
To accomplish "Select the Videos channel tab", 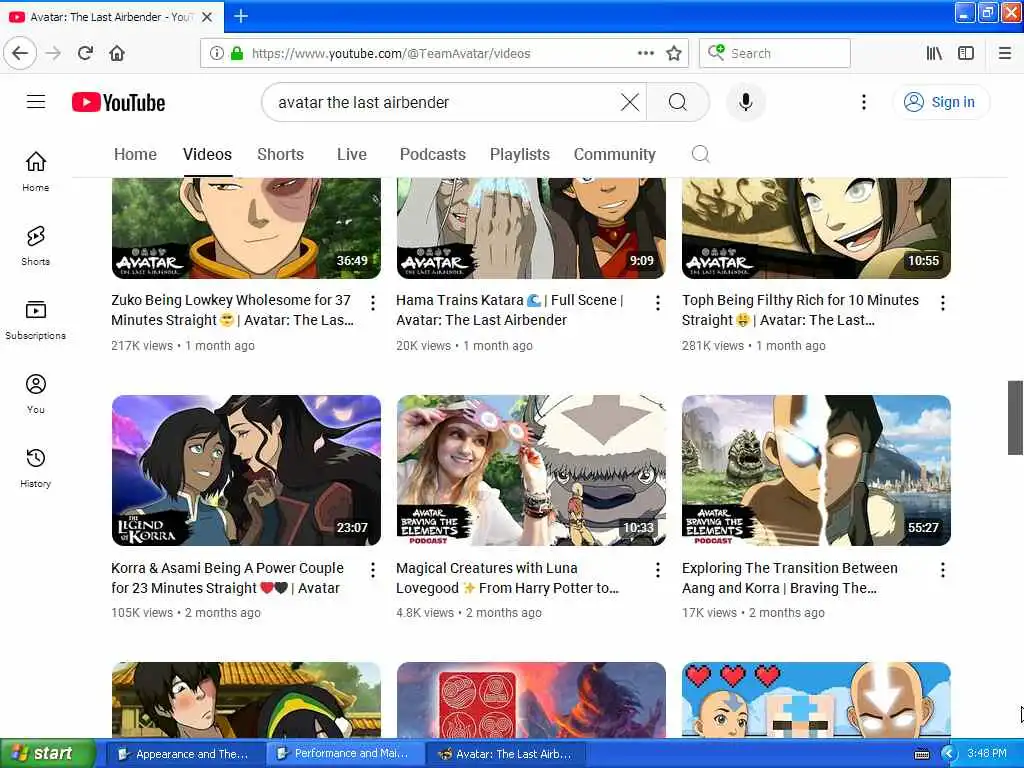I will click(207, 154).
